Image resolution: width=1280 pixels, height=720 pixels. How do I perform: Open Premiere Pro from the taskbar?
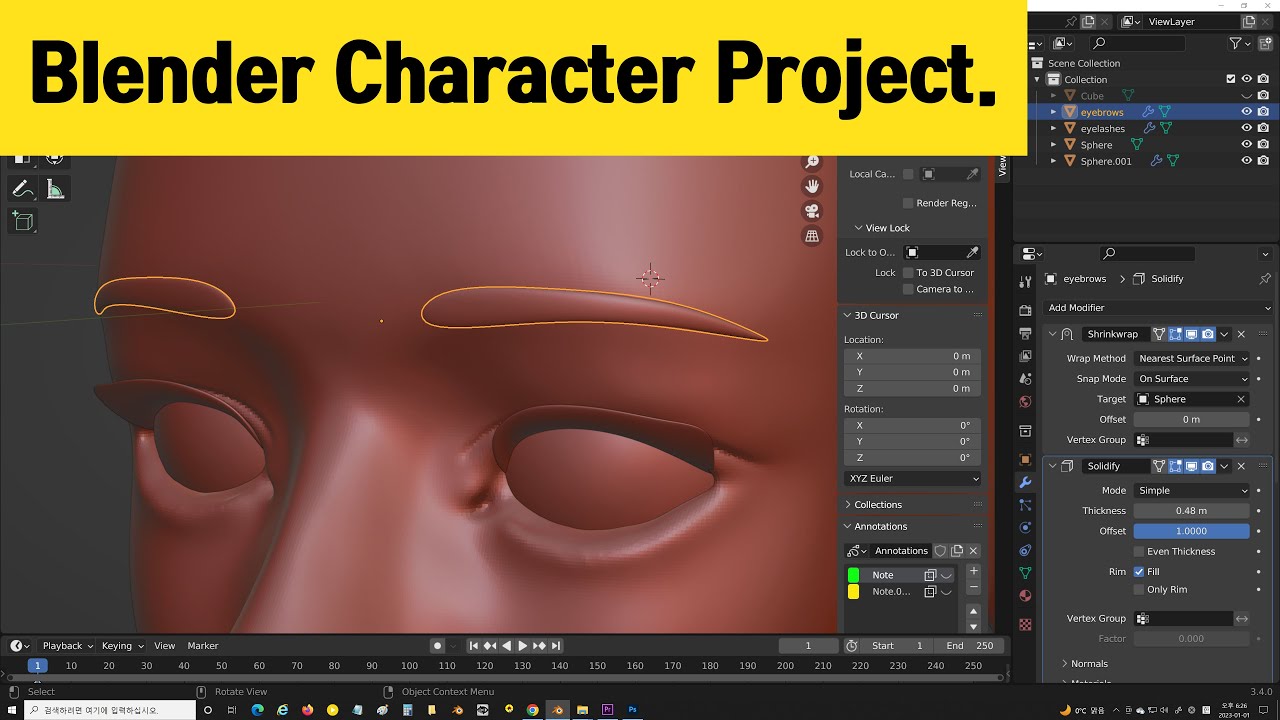pyautogui.click(x=607, y=710)
